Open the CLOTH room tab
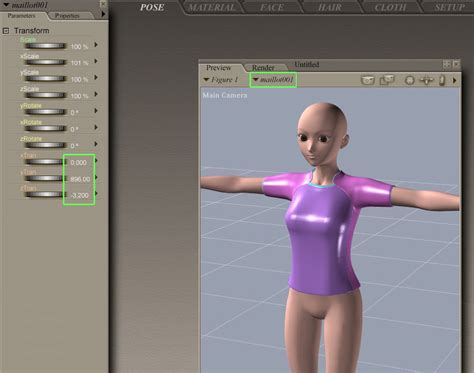Screen dimensions: 474x373 tap(390, 7)
